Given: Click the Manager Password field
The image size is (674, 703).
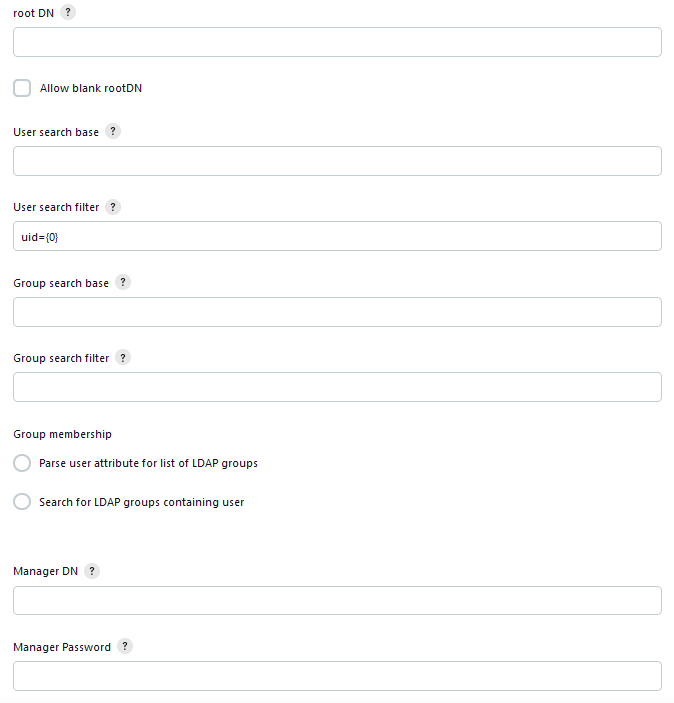Looking at the screenshot, I should (x=337, y=676).
